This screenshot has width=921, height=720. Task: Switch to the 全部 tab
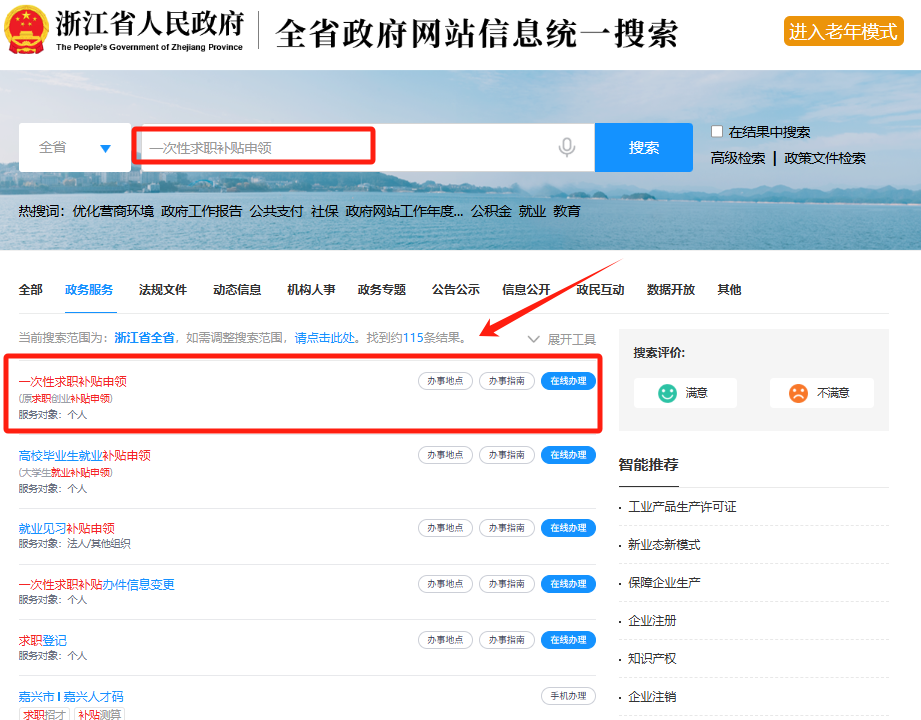(31, 290)
